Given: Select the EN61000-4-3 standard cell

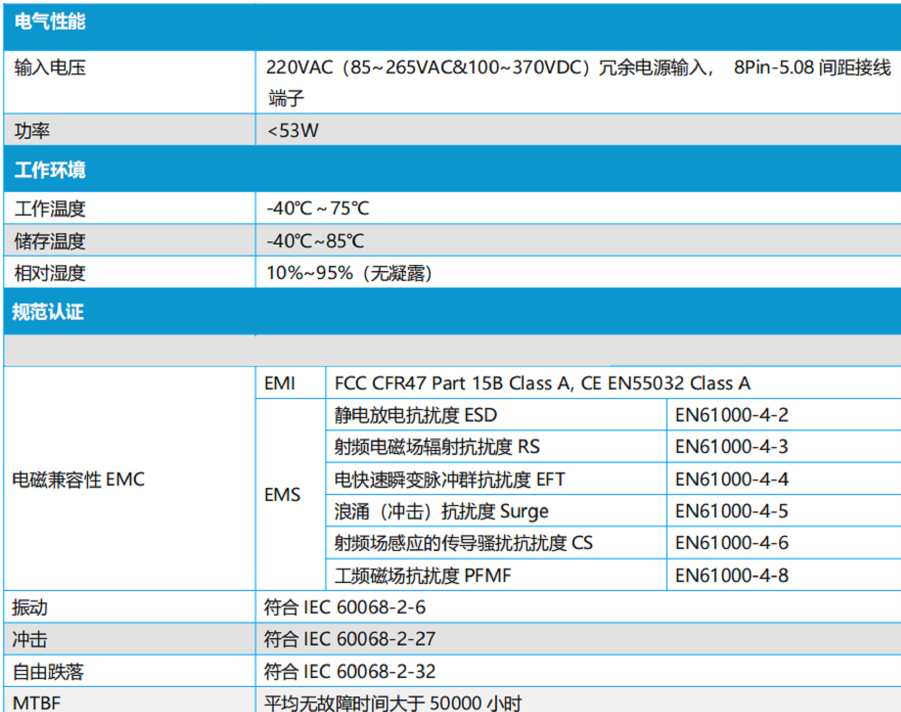Looking at the screenshot, I should click(x=784, y=447).
